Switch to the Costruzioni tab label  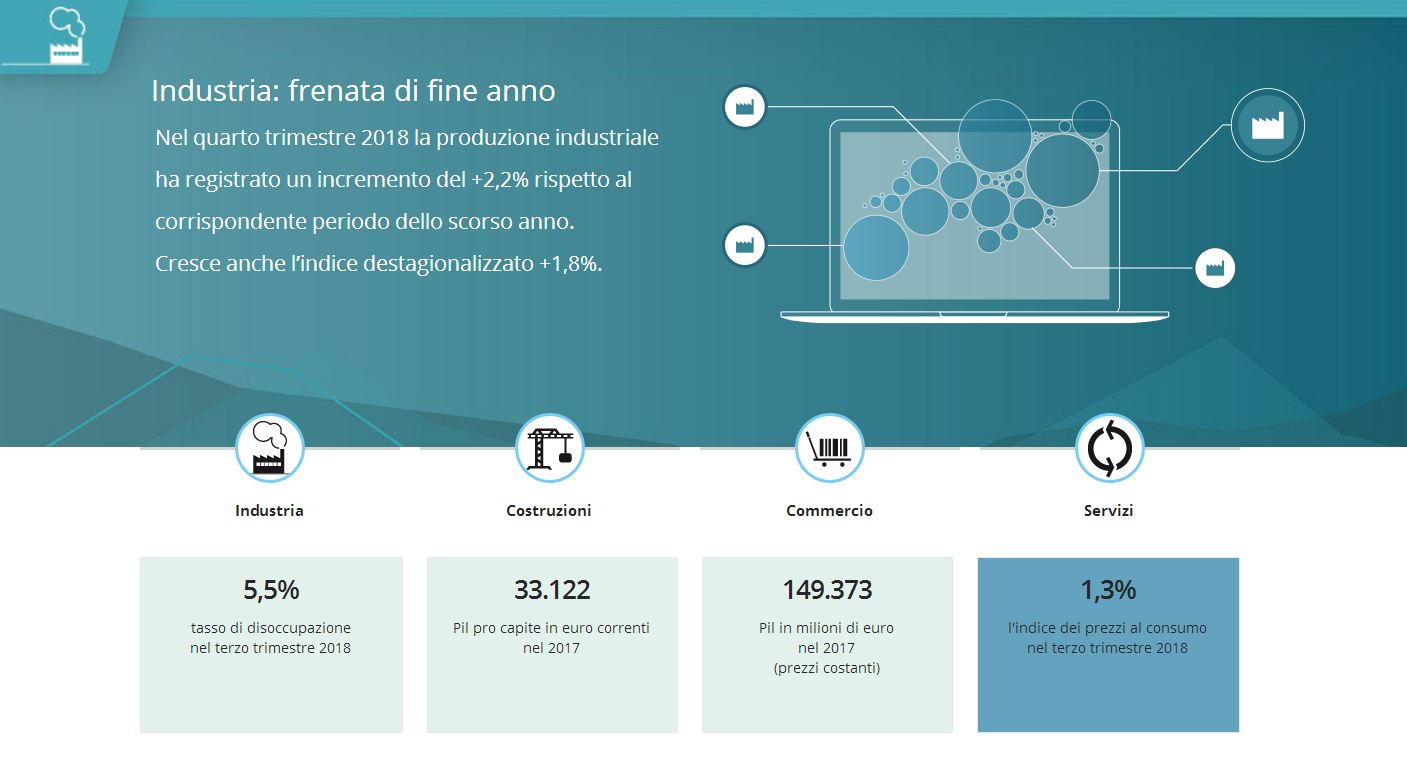click(x=549, y=510)
